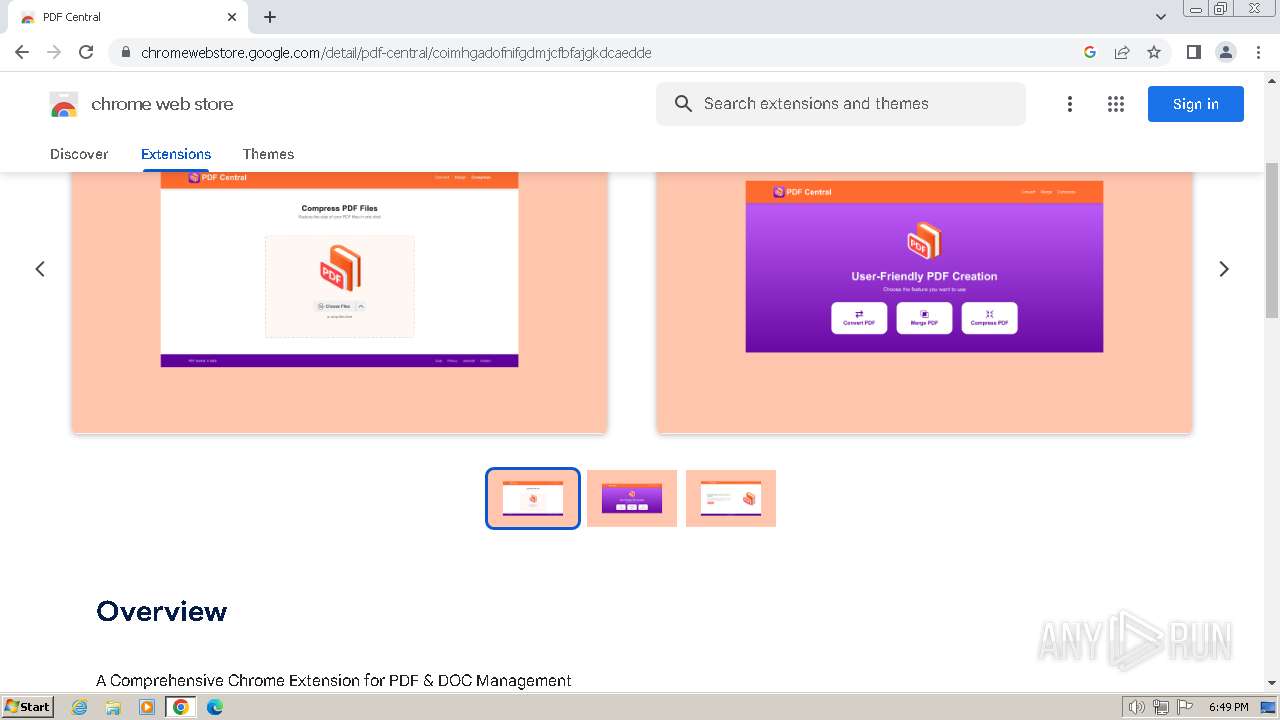The image size is (1280, 720).
Task: Open the browser side panel
Action: click(x=1193, y=52)
